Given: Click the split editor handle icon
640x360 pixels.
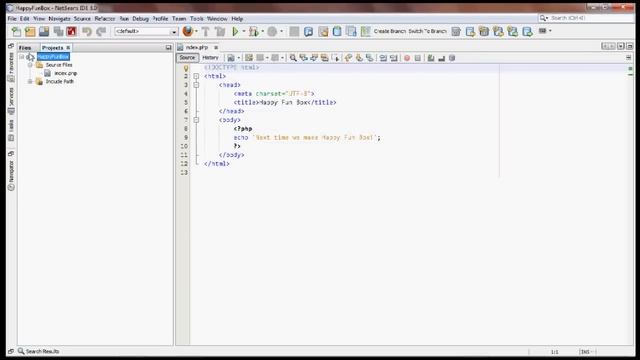Looking at the screenshot, I should pyautogui.click(x=629, y=58).
